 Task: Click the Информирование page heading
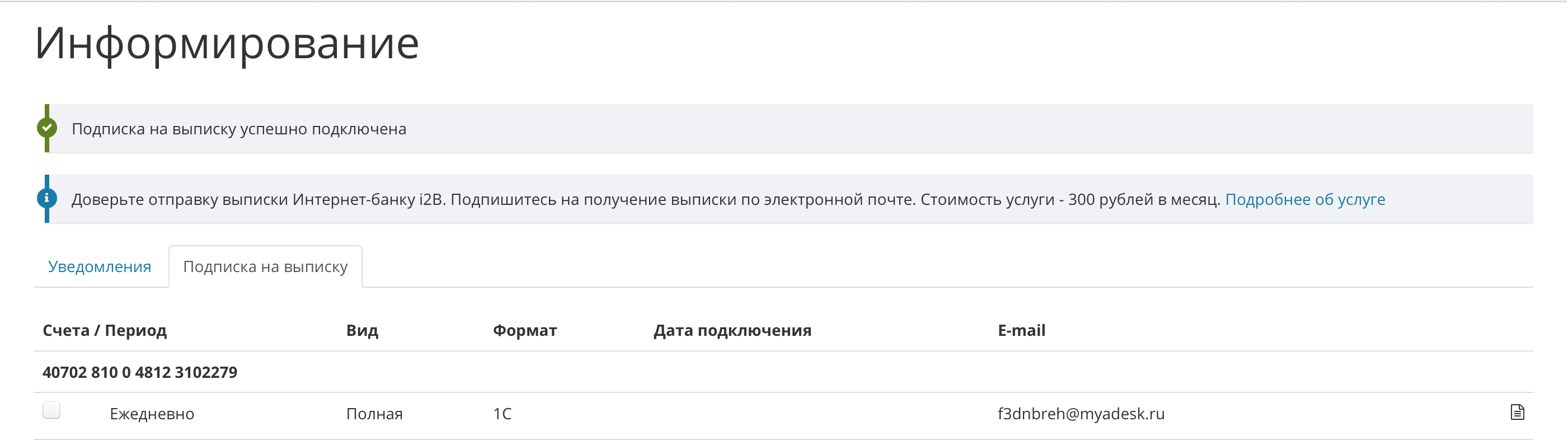(x=227, y=44)
